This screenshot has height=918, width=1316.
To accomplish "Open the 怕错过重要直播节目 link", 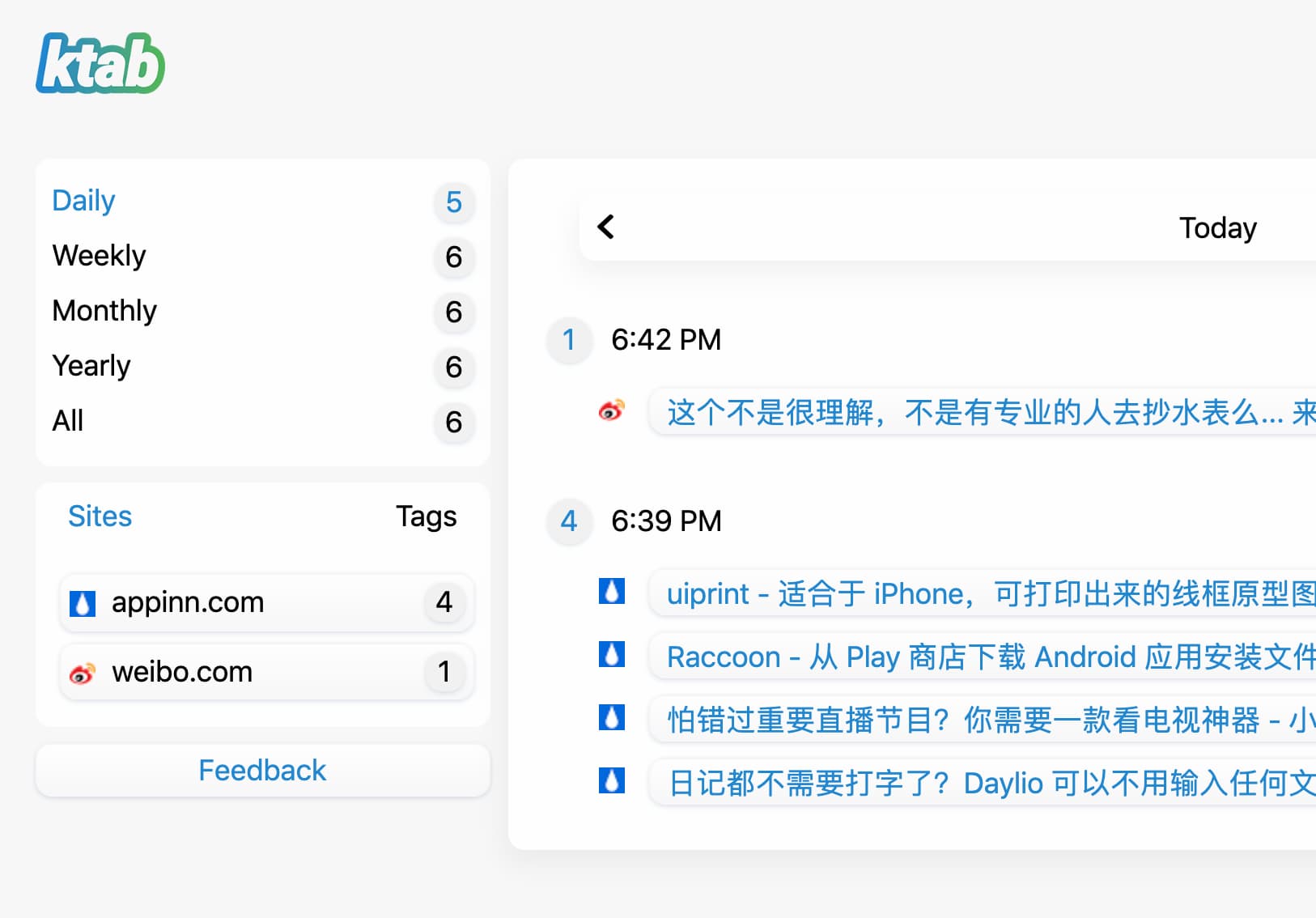I will (x=982, y=720).
